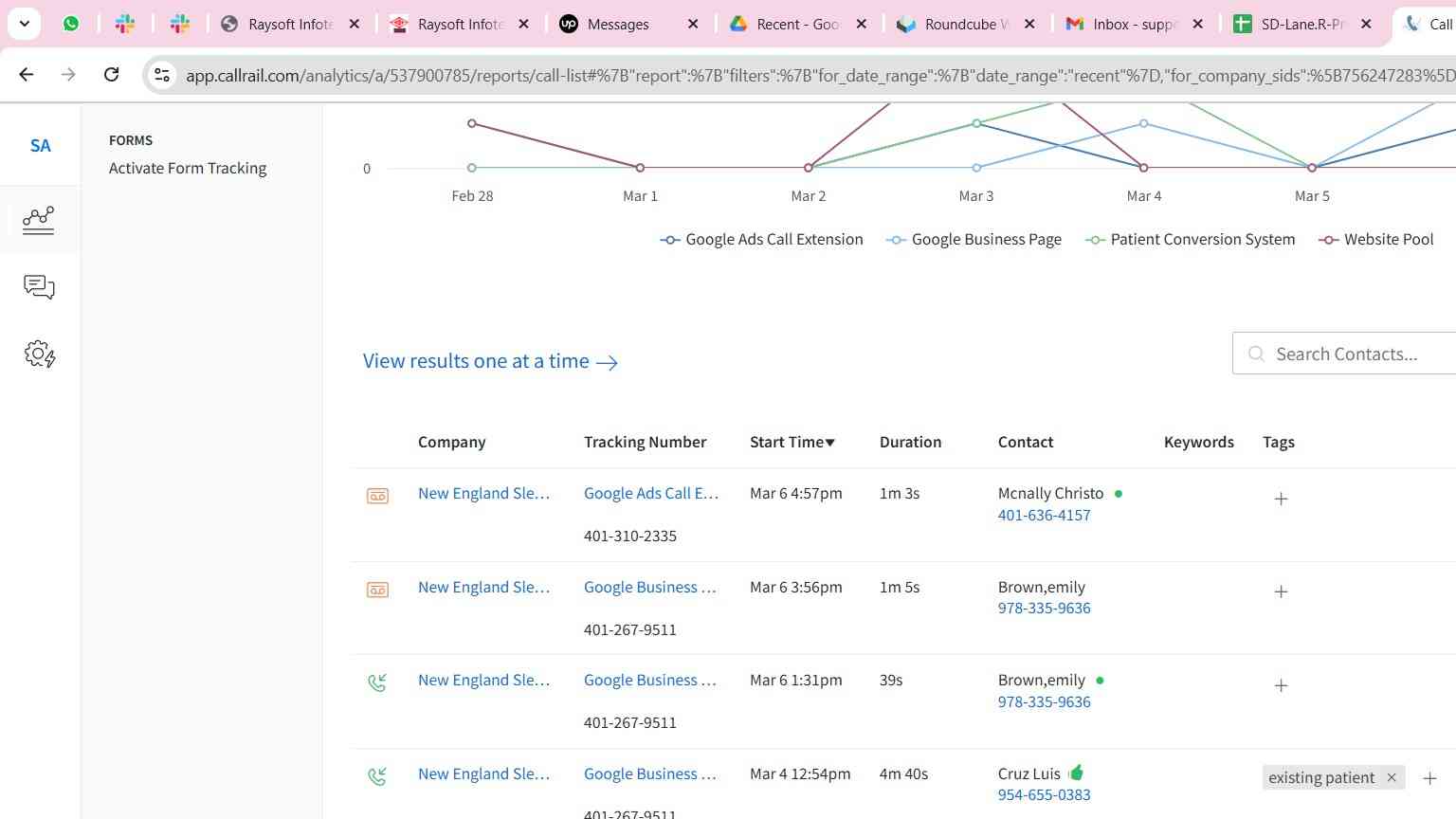Click the Company column header
This screenshot has width=1456, height=819.
[451, 442]
